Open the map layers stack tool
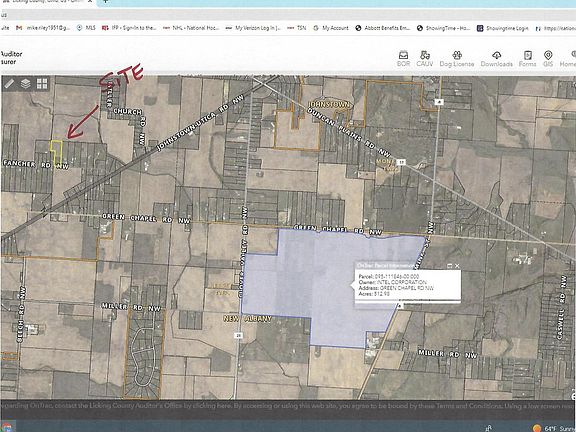Viewport: 576px width, 432px height. [25, 84]
